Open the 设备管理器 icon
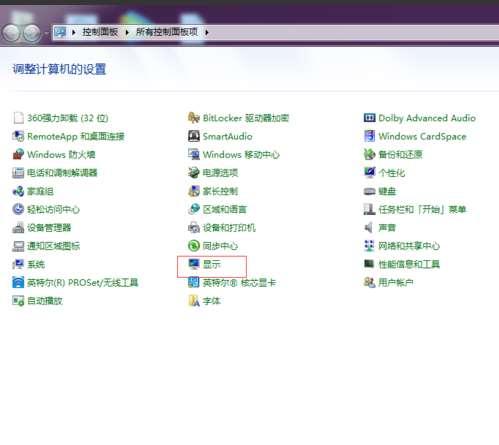Viewport: 499px width, 445px height. pos(18,228)
